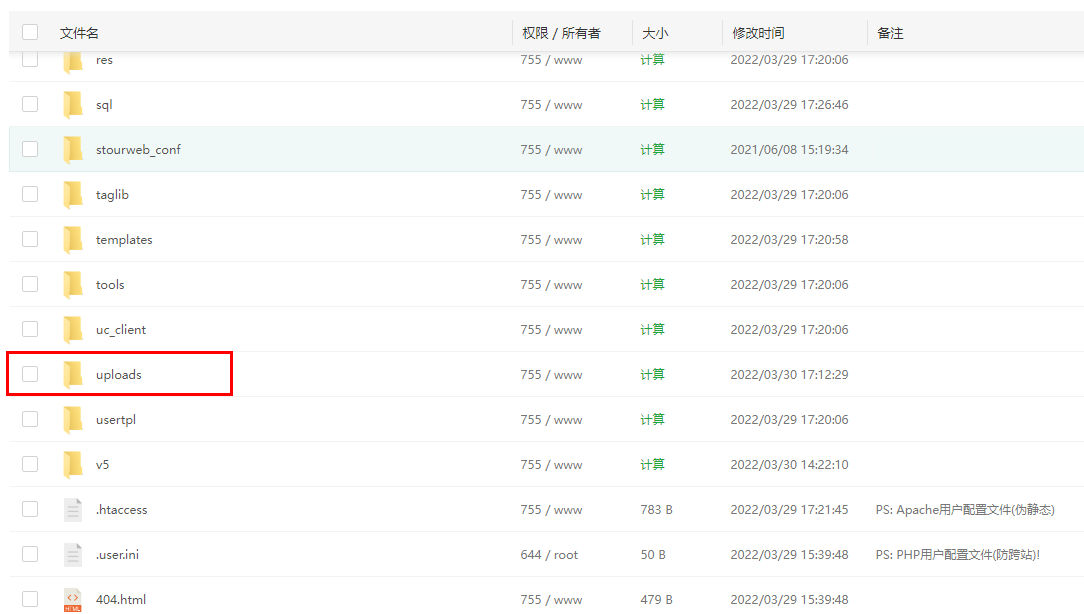Click the 404.html file icon
The image size is (1084, 614).
[73, 599]
